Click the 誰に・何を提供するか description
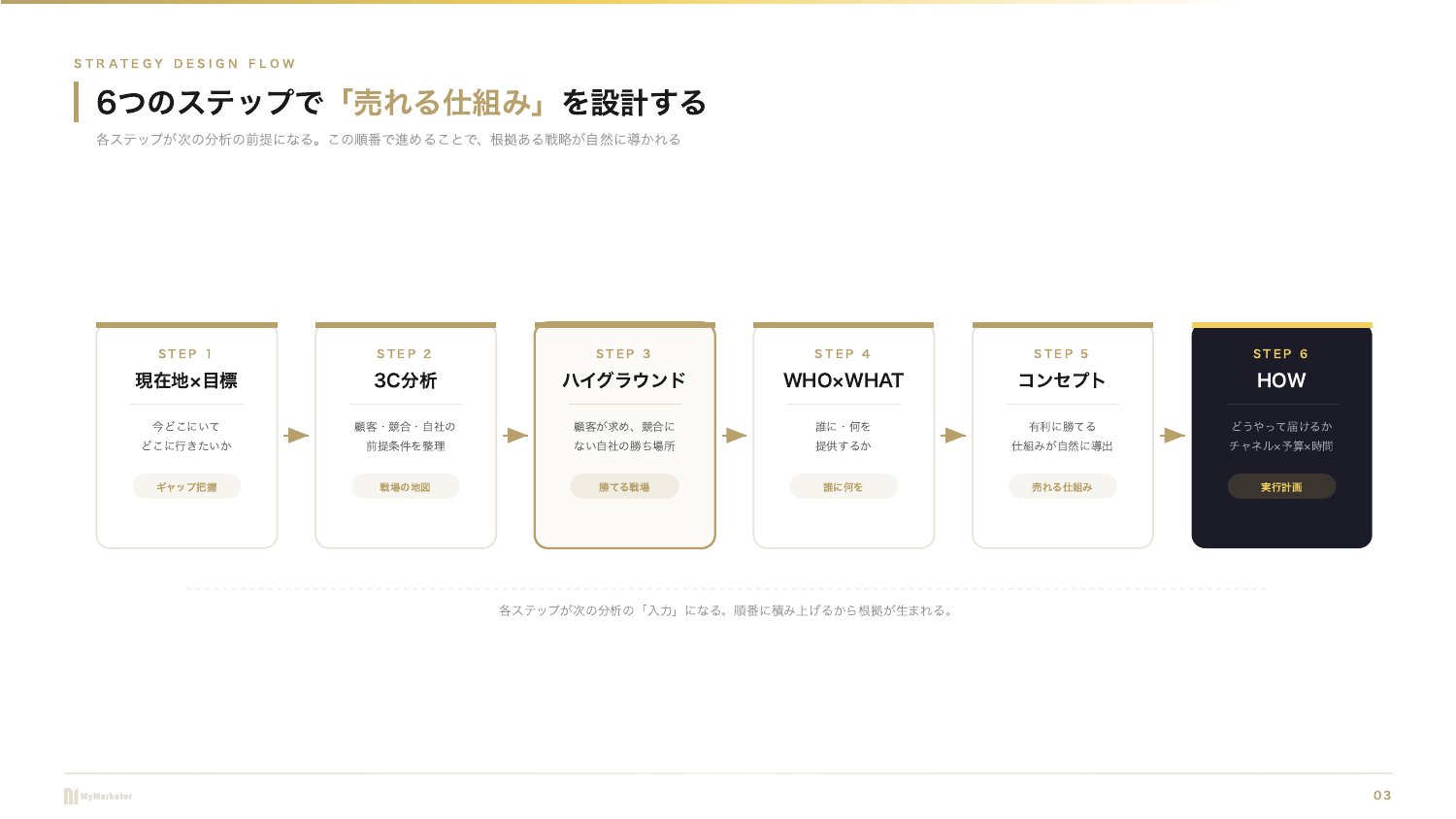This screenshot has height=819, width=1456. coord(844,437)
